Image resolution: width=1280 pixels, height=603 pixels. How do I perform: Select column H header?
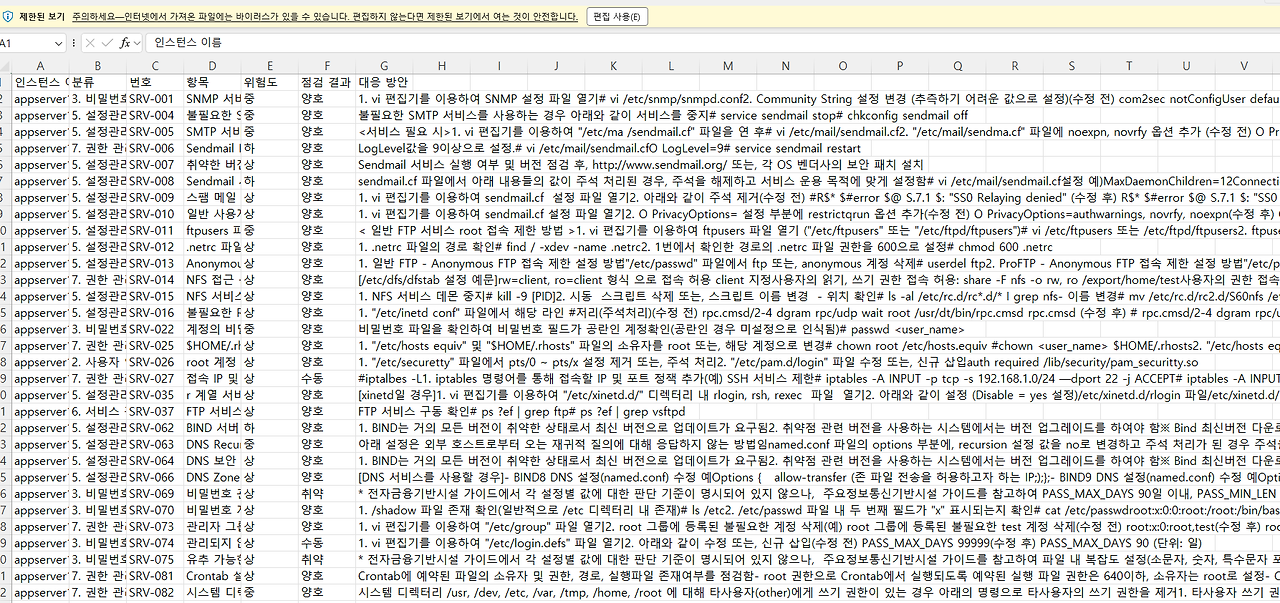point(441,66)
